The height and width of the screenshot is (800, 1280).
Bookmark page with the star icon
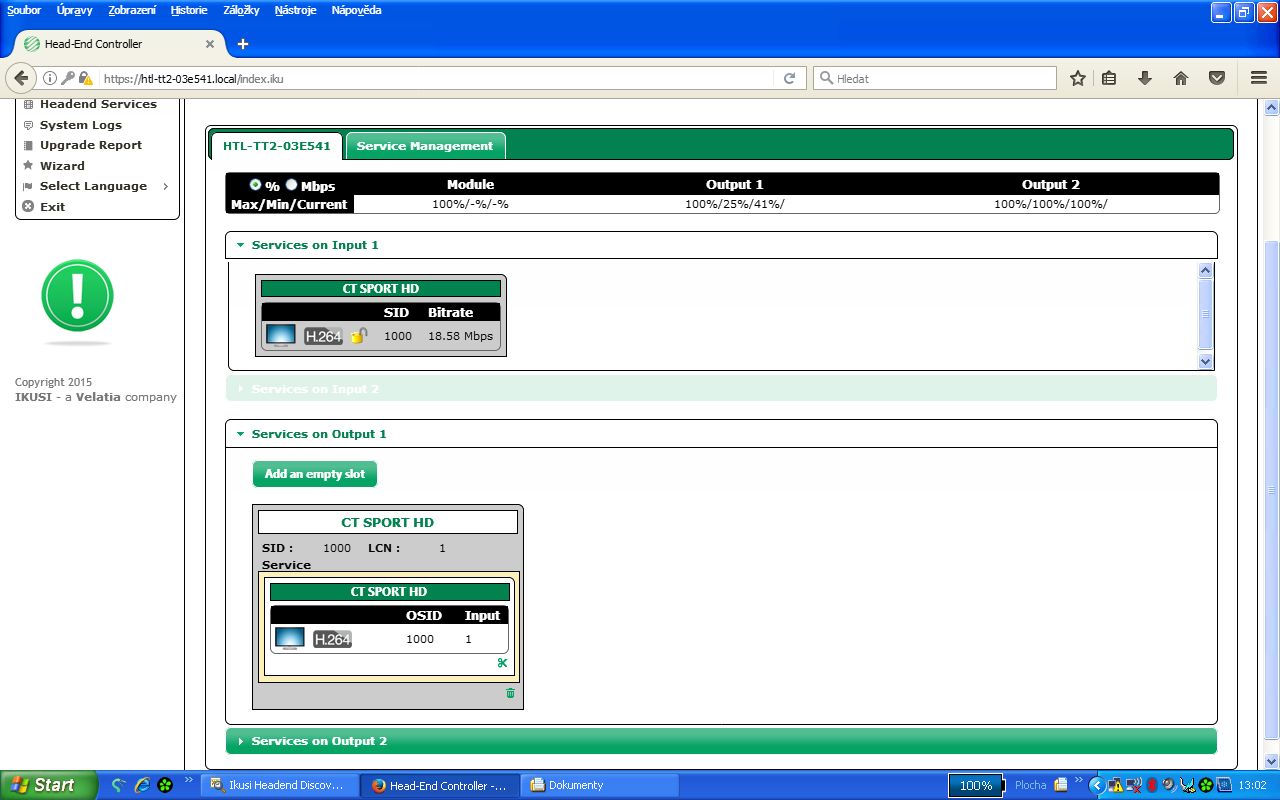click(1077, 78)
